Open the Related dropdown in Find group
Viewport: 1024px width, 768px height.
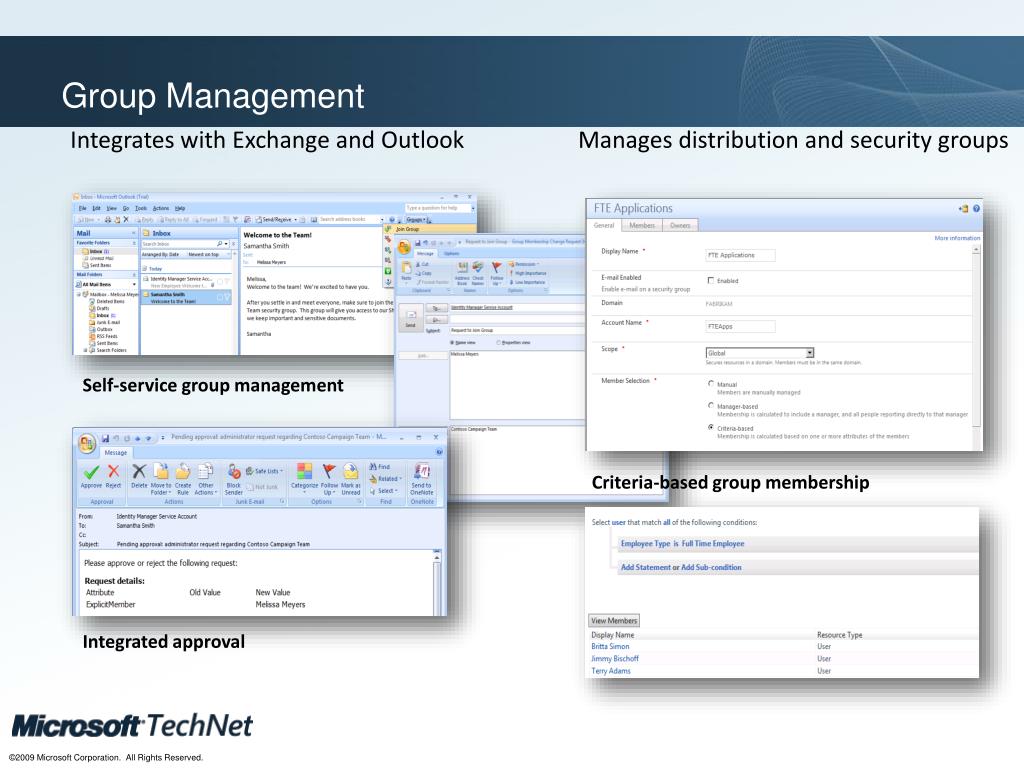[383, 479]
